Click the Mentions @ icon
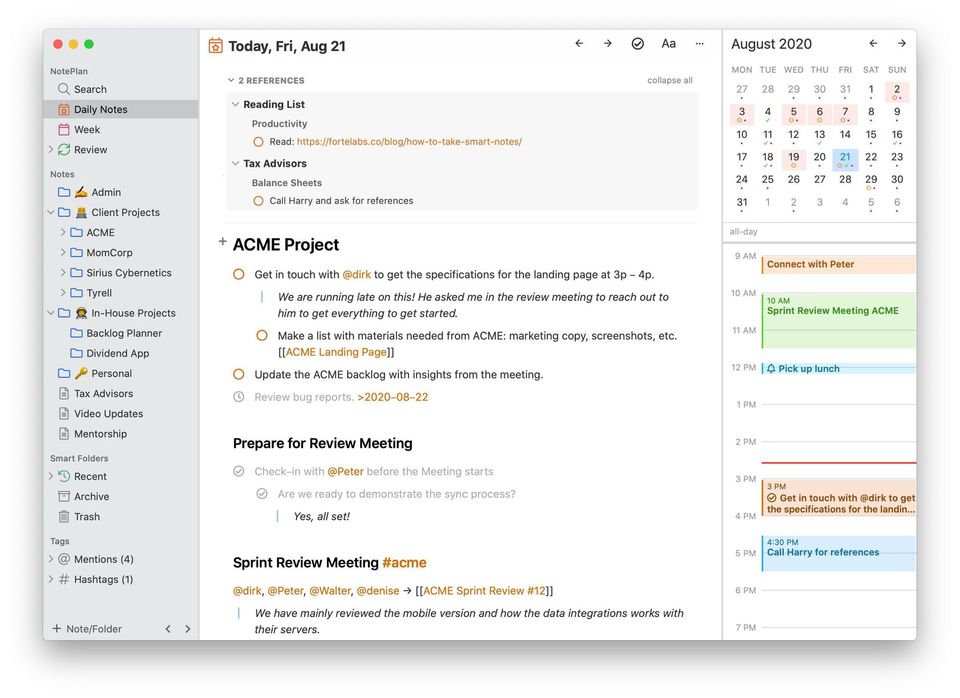Image resolution: width=960 pixels, height=698 pixels. click(64, 560)
